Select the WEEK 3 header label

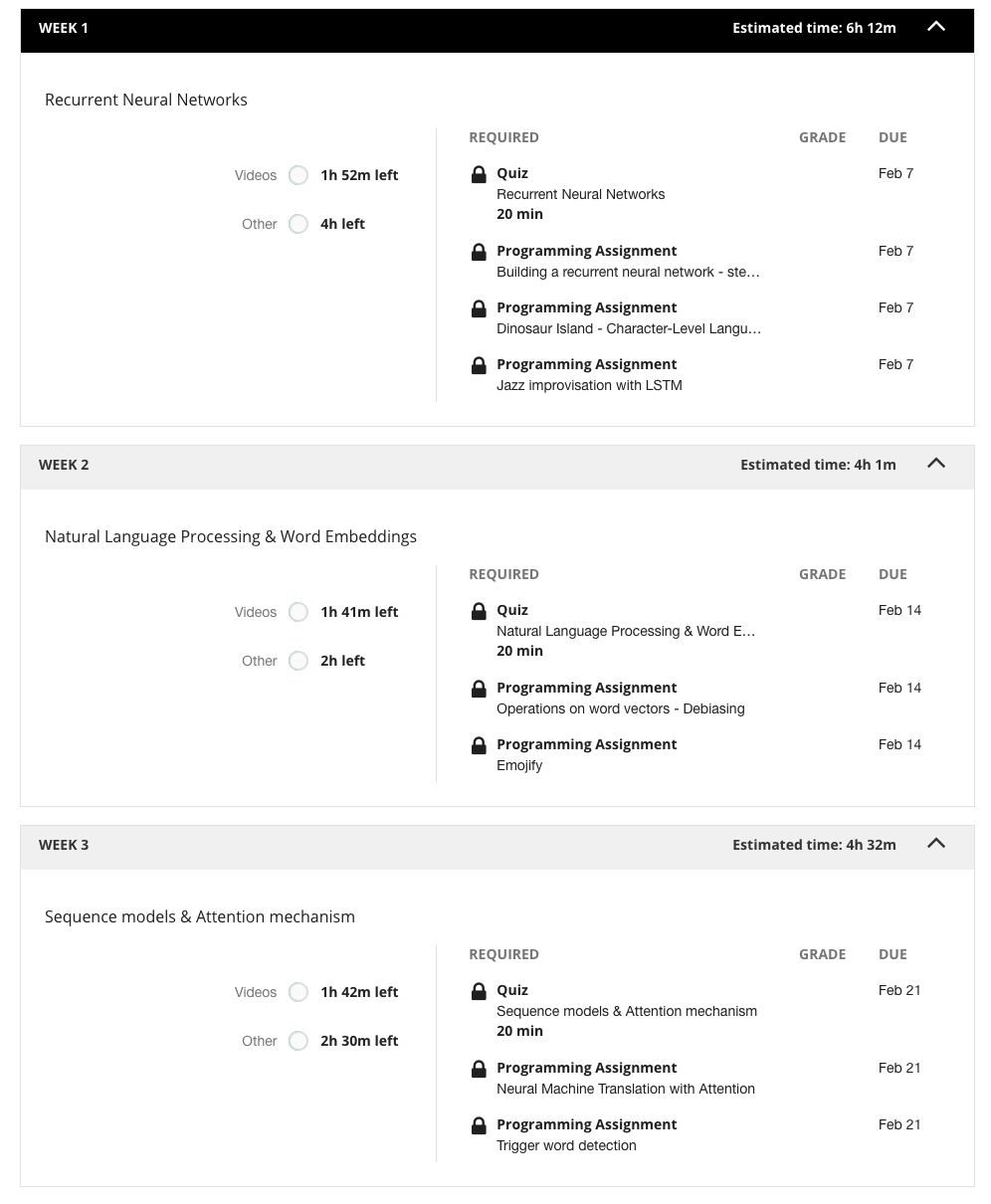click(x=64, y=845)
